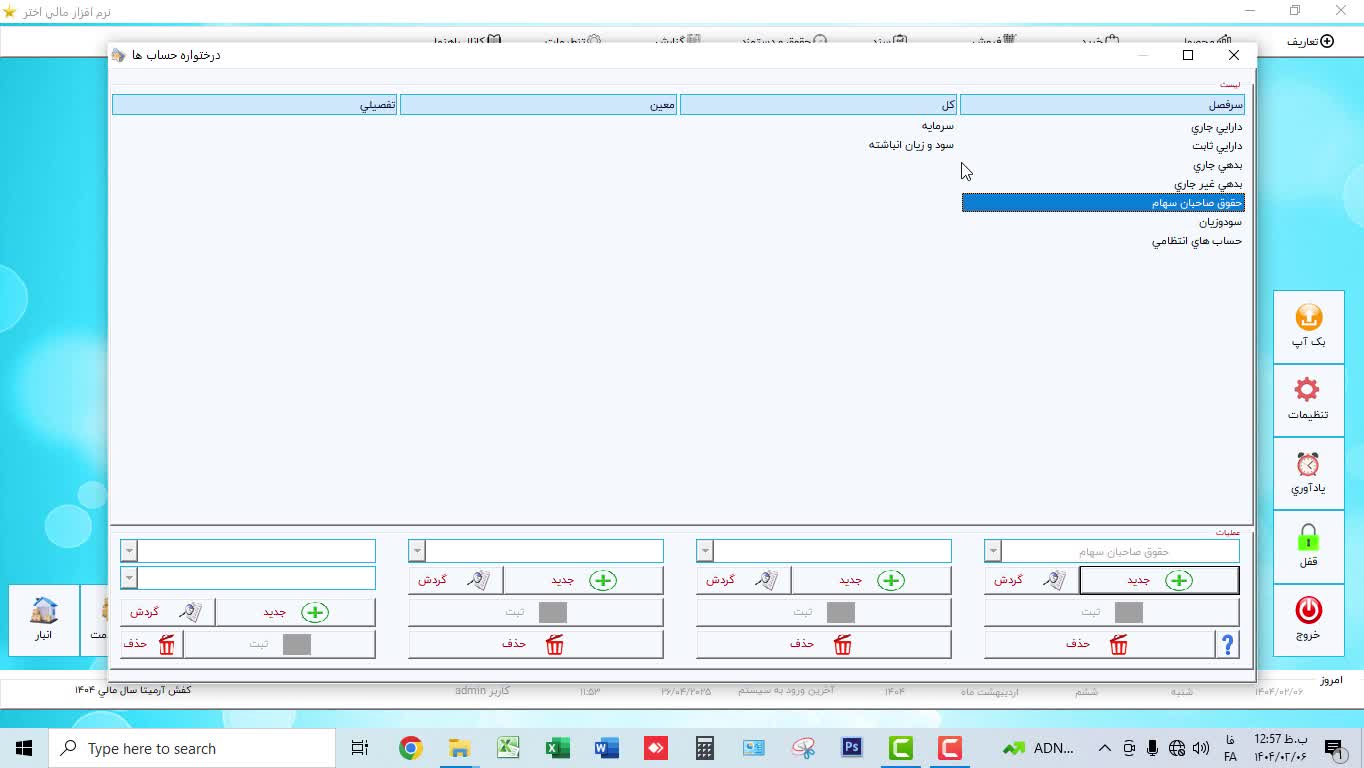Image resolution: width=1364 pixels, height=768 pixels.
Task: Expand the حقوق صاحبان سهام dropdown
Action: point(993,551)
